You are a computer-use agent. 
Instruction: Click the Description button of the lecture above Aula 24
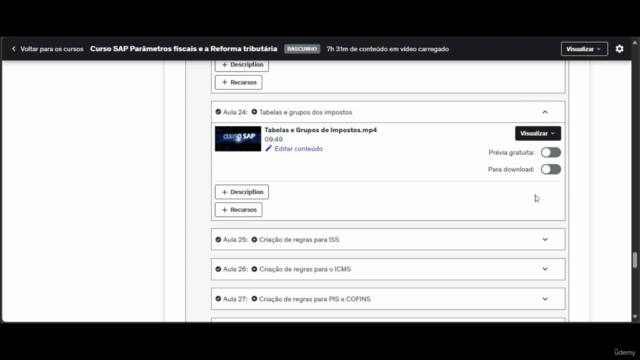coord(242,65)
